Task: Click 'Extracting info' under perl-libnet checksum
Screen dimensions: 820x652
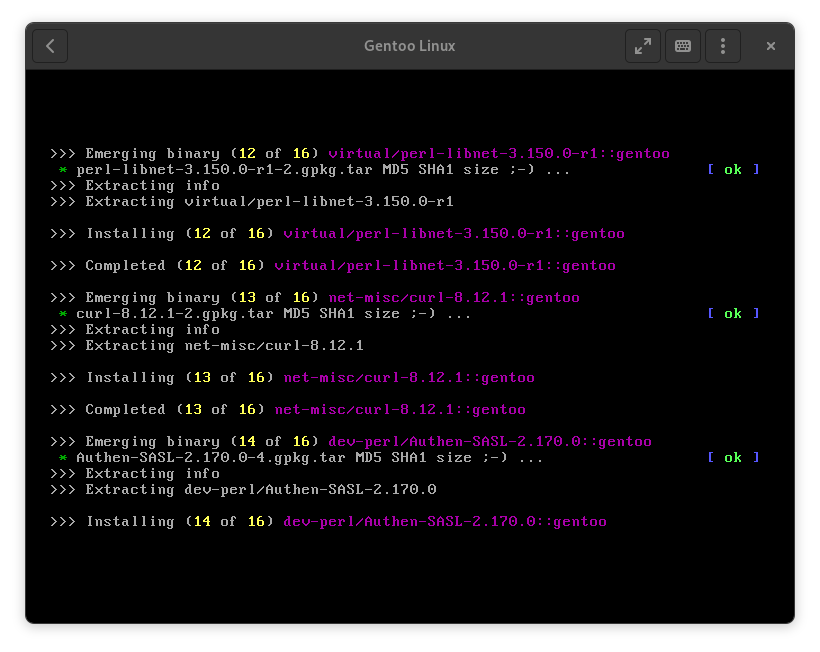Action: (135, 186)
